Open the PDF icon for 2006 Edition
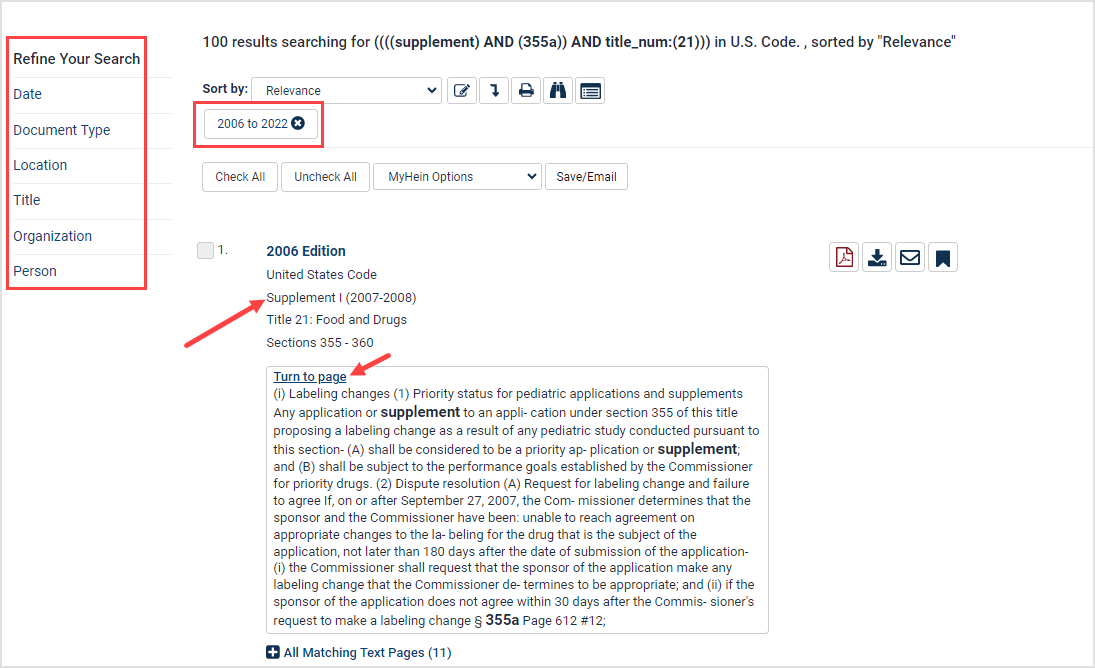 tap(844, 258)
